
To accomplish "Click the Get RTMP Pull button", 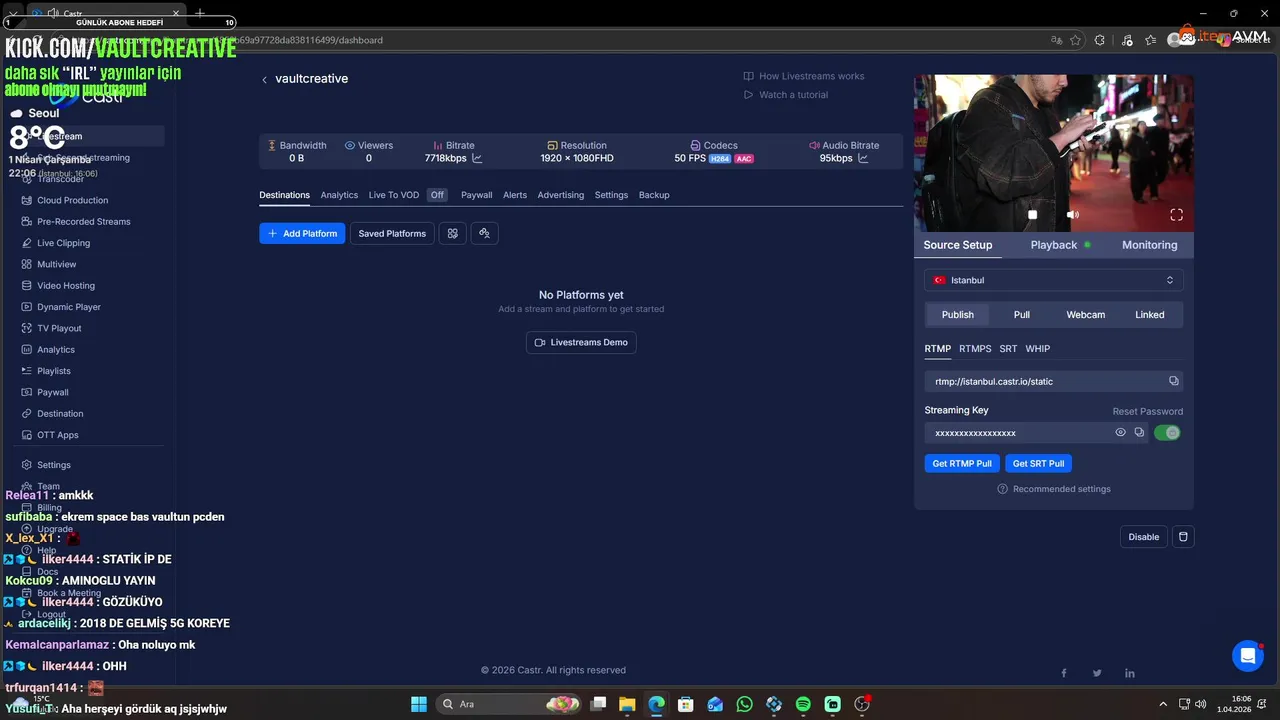I will coord(962,464).
